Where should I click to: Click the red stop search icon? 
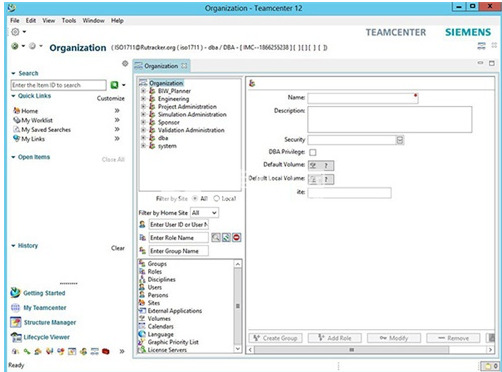point(237,237)
